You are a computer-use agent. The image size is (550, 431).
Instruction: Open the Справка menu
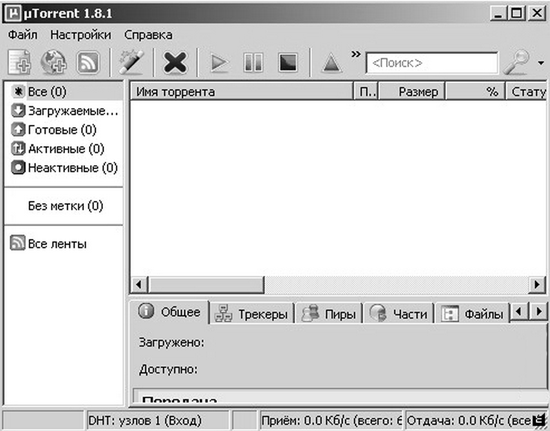148,35
